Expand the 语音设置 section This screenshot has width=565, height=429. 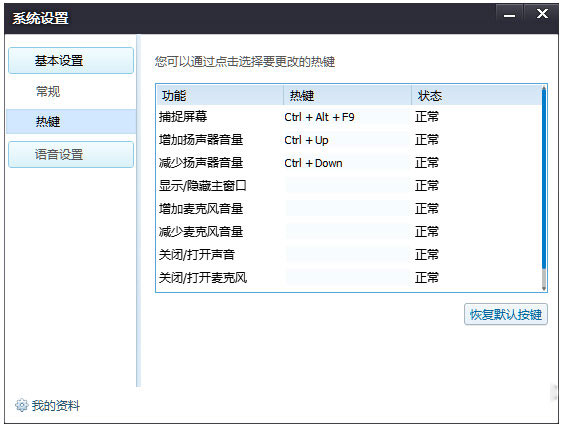tap(71, 155)
